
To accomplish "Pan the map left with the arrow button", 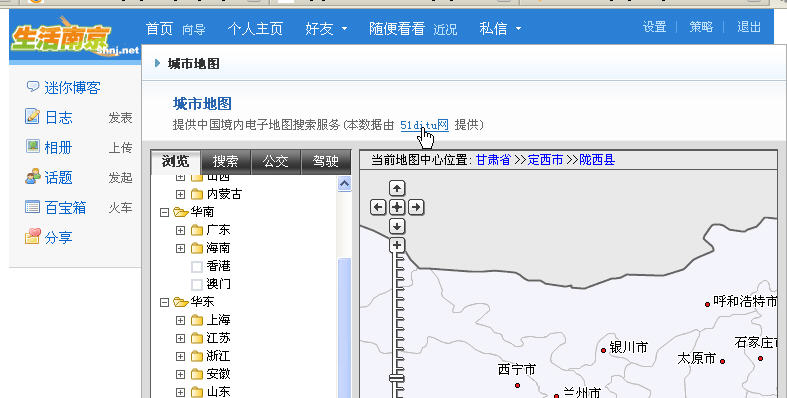I will (x=378, y=207).
